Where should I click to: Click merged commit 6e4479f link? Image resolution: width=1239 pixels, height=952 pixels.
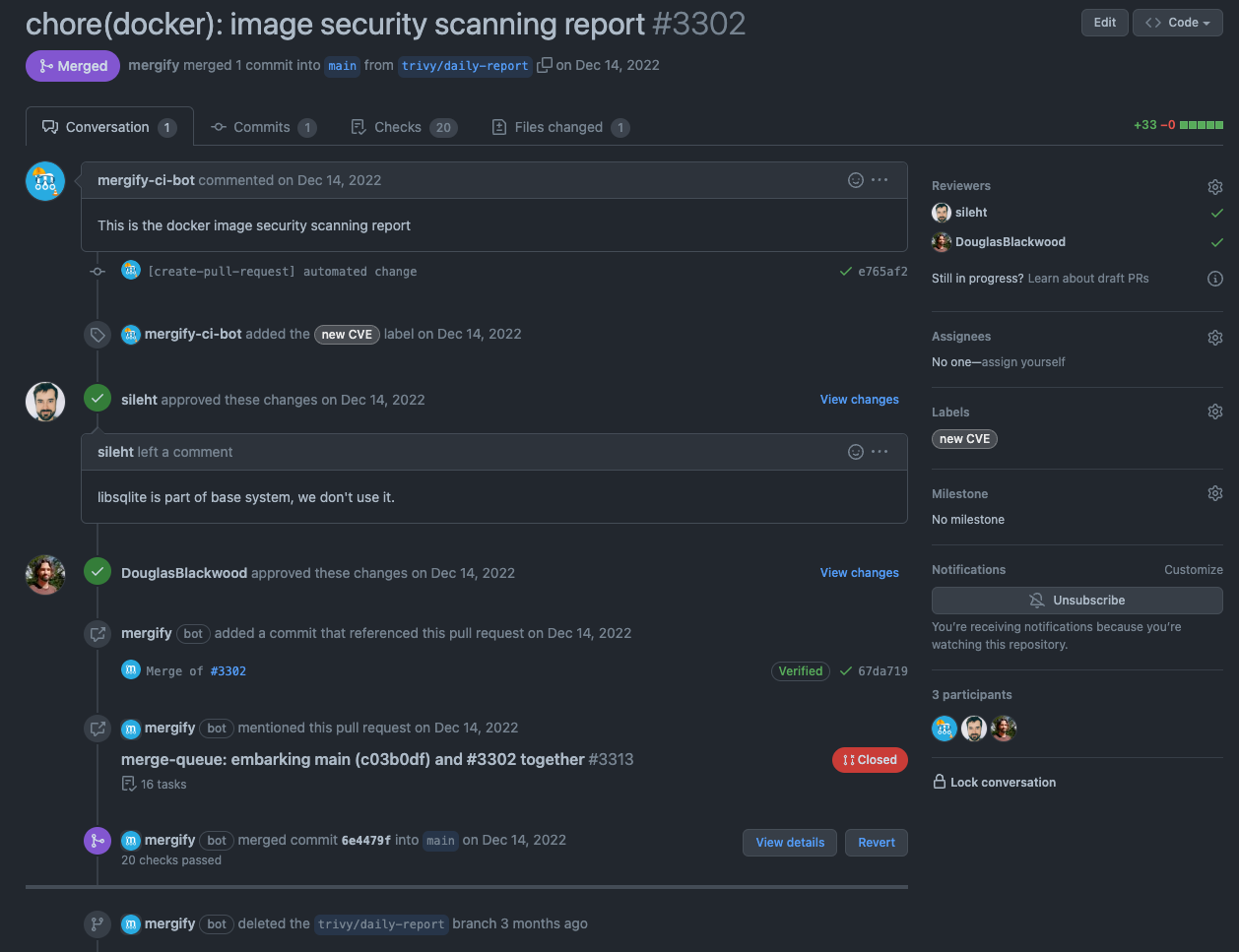point(366,841)
